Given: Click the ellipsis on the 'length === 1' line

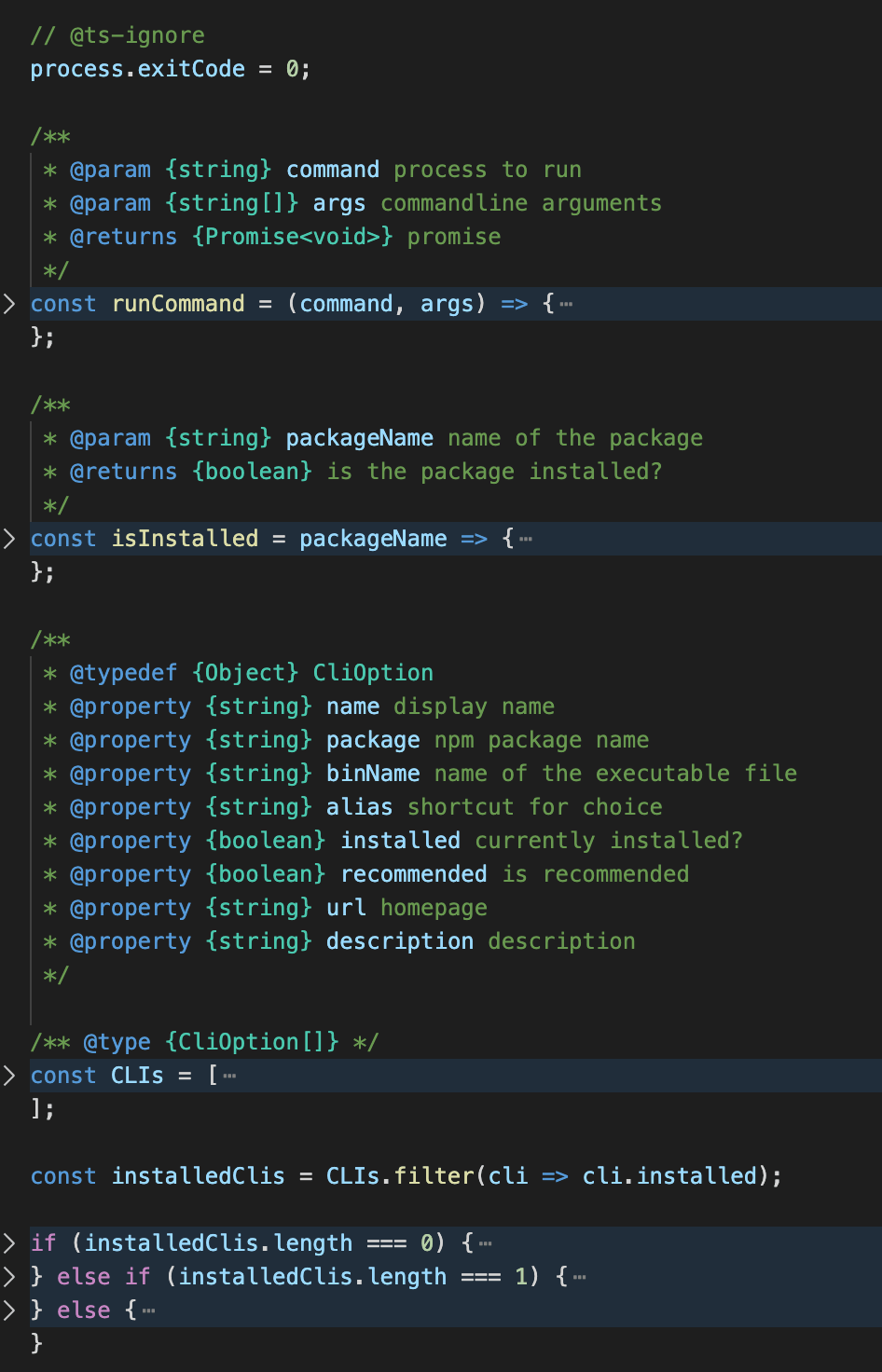Looking at the screenshot, I should coord(579,1278).
